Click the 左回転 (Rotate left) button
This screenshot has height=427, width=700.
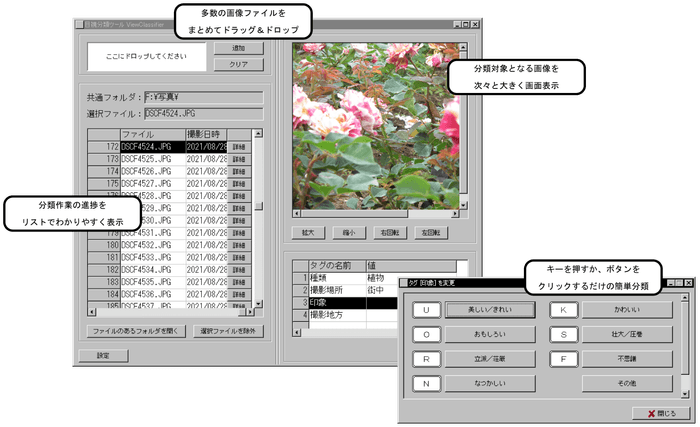coord(431,233)
